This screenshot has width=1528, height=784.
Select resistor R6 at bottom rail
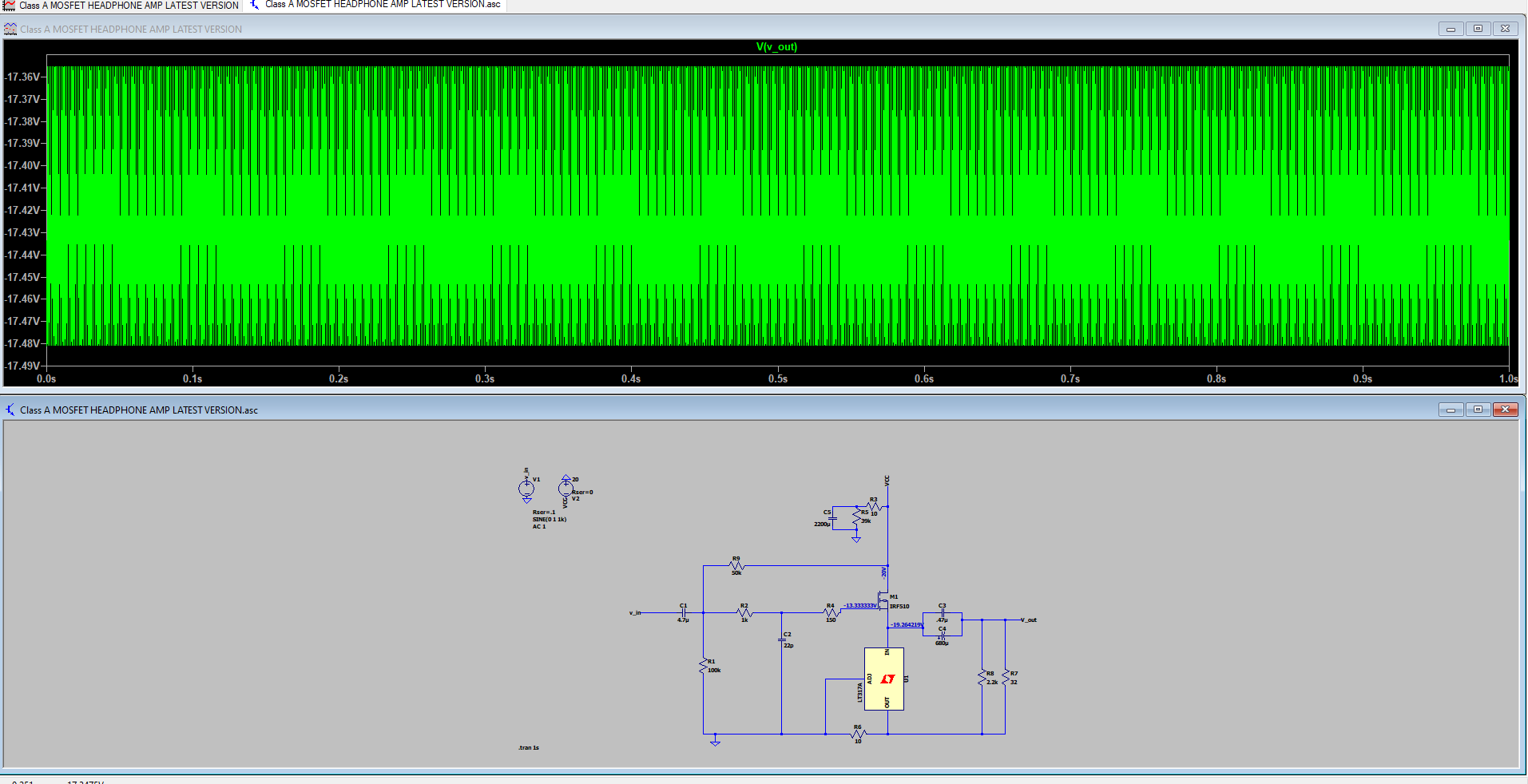point(858,734)
